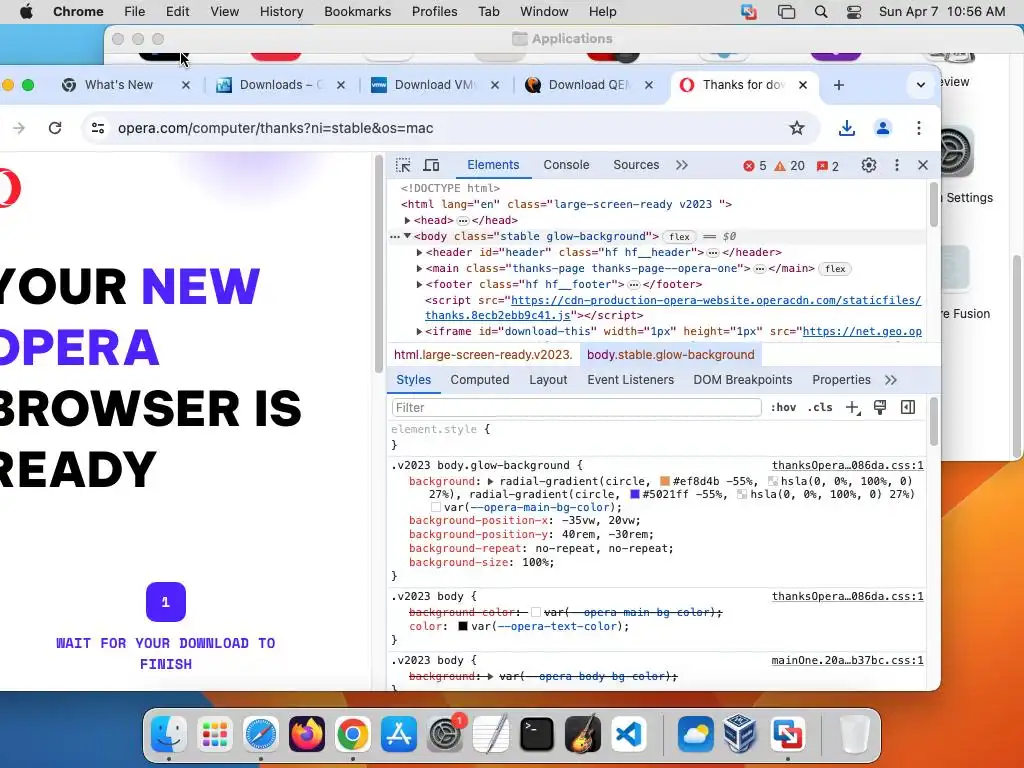
Task: Expand the background shorthand property triangle
Action: point(490,481)
